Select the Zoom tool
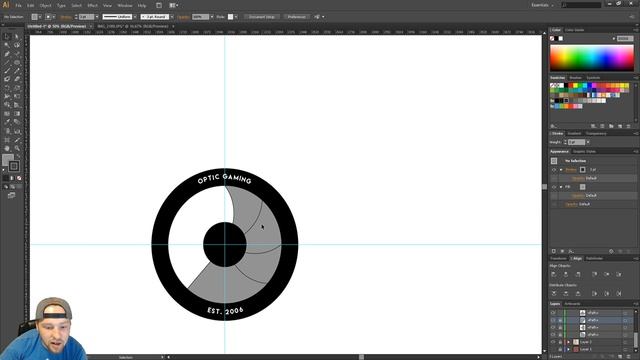 coord(17,148)
